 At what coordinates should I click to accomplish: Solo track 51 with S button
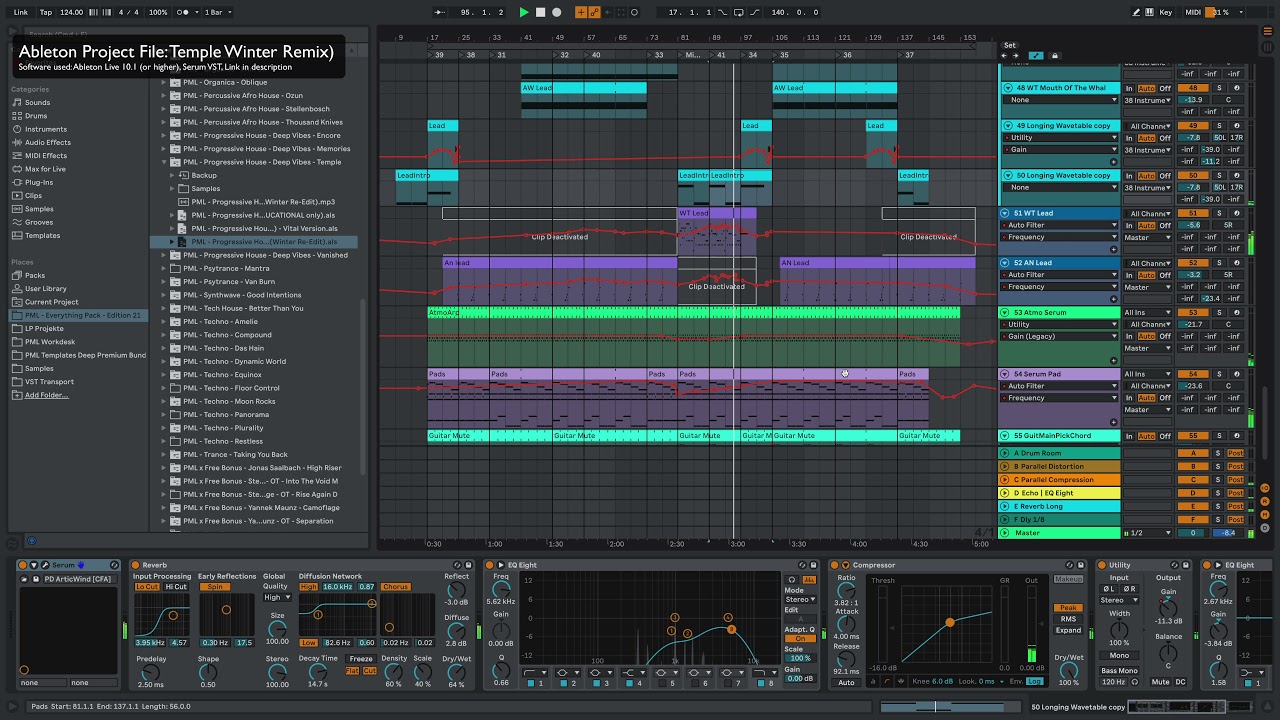point(1218,213)
